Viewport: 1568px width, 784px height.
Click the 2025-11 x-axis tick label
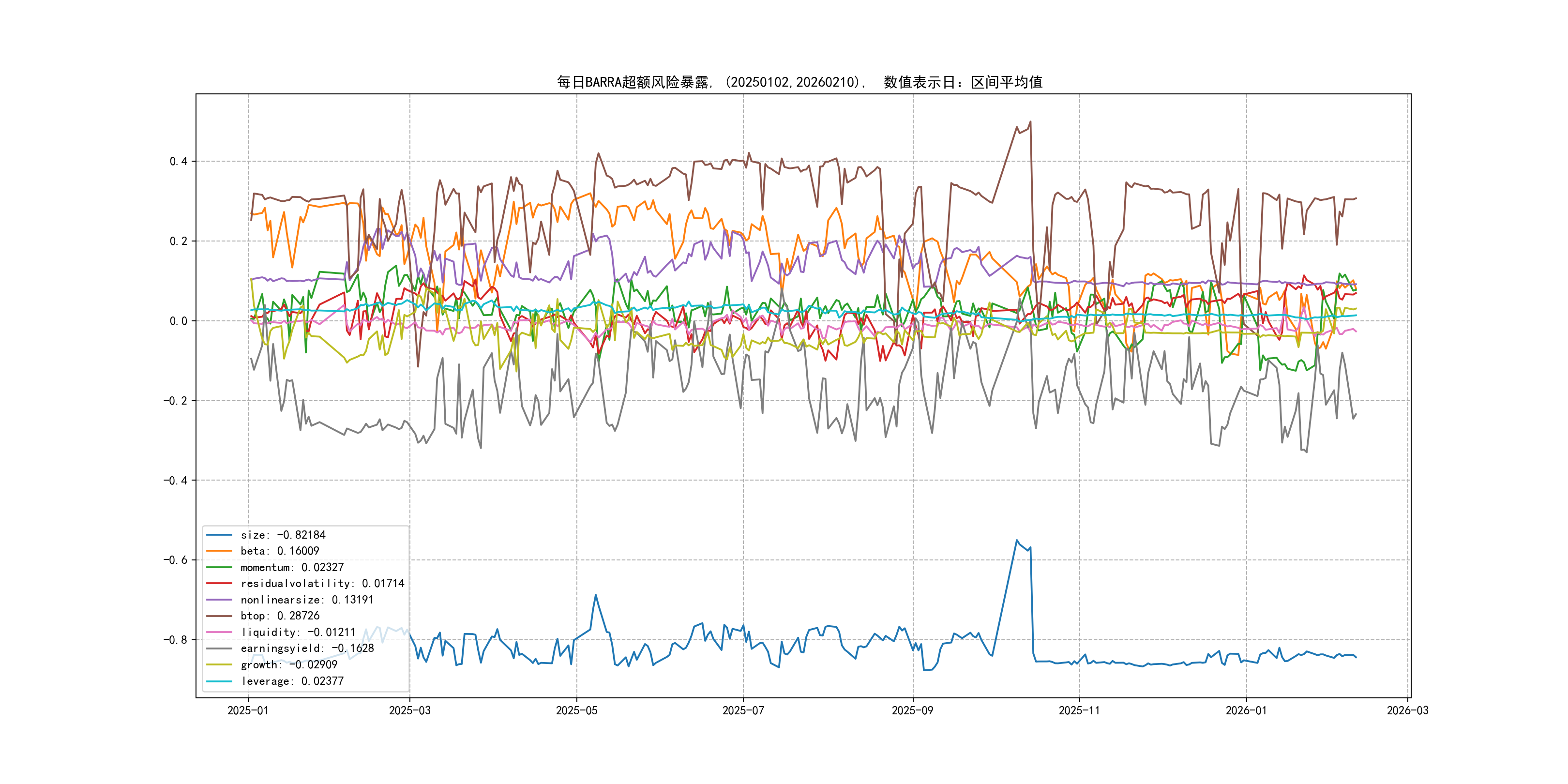click(x=1079, y=710)
